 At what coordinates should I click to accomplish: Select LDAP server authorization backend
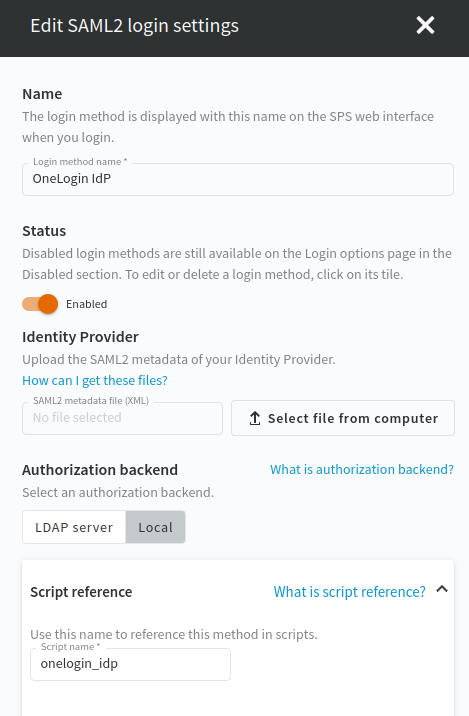pyautogui.click(x=74, y=527)
